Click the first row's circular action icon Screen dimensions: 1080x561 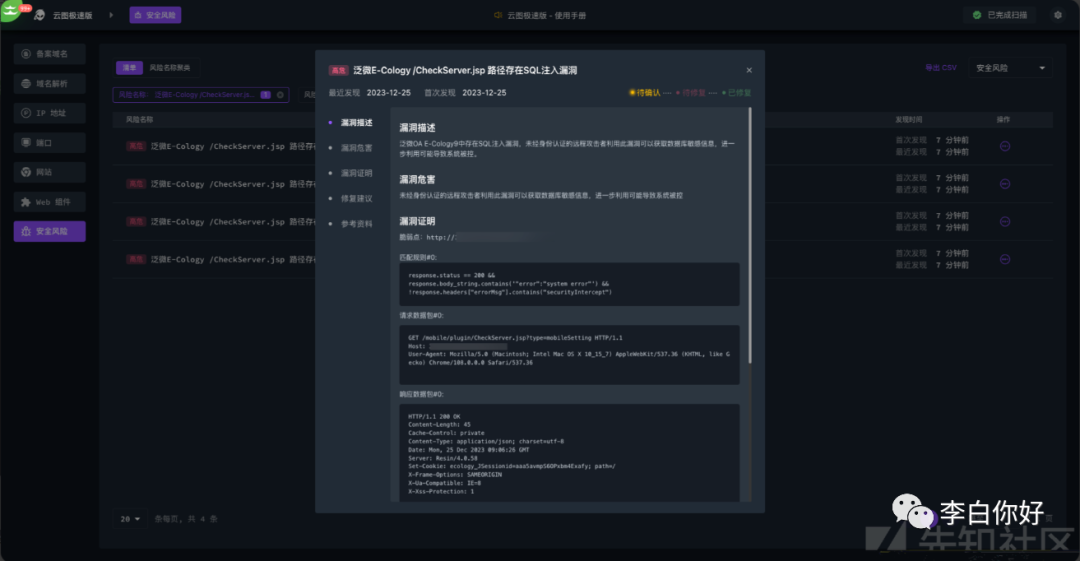pos(1005,146)
